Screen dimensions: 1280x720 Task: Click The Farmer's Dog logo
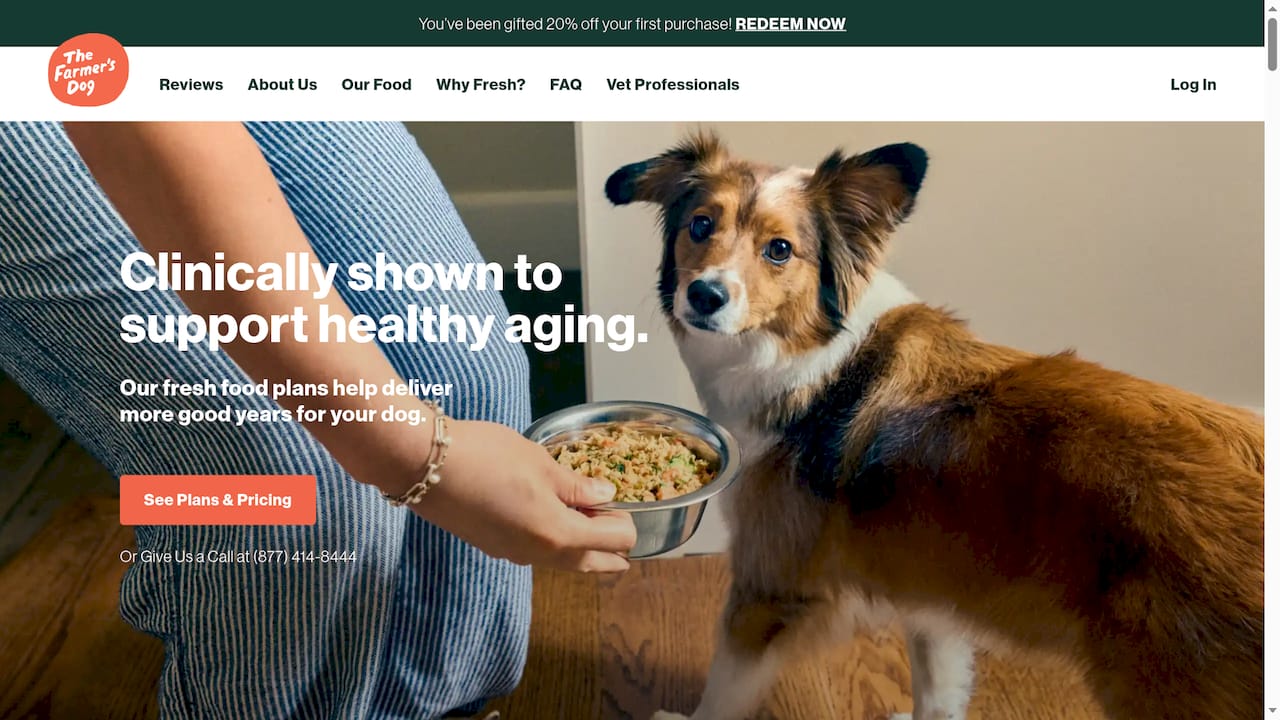(x=88, y=70)
